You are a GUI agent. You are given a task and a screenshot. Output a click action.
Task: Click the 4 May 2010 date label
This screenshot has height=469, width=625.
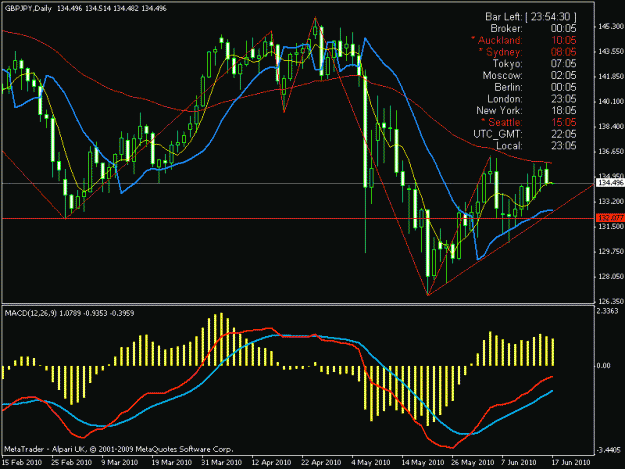point(371,462)
